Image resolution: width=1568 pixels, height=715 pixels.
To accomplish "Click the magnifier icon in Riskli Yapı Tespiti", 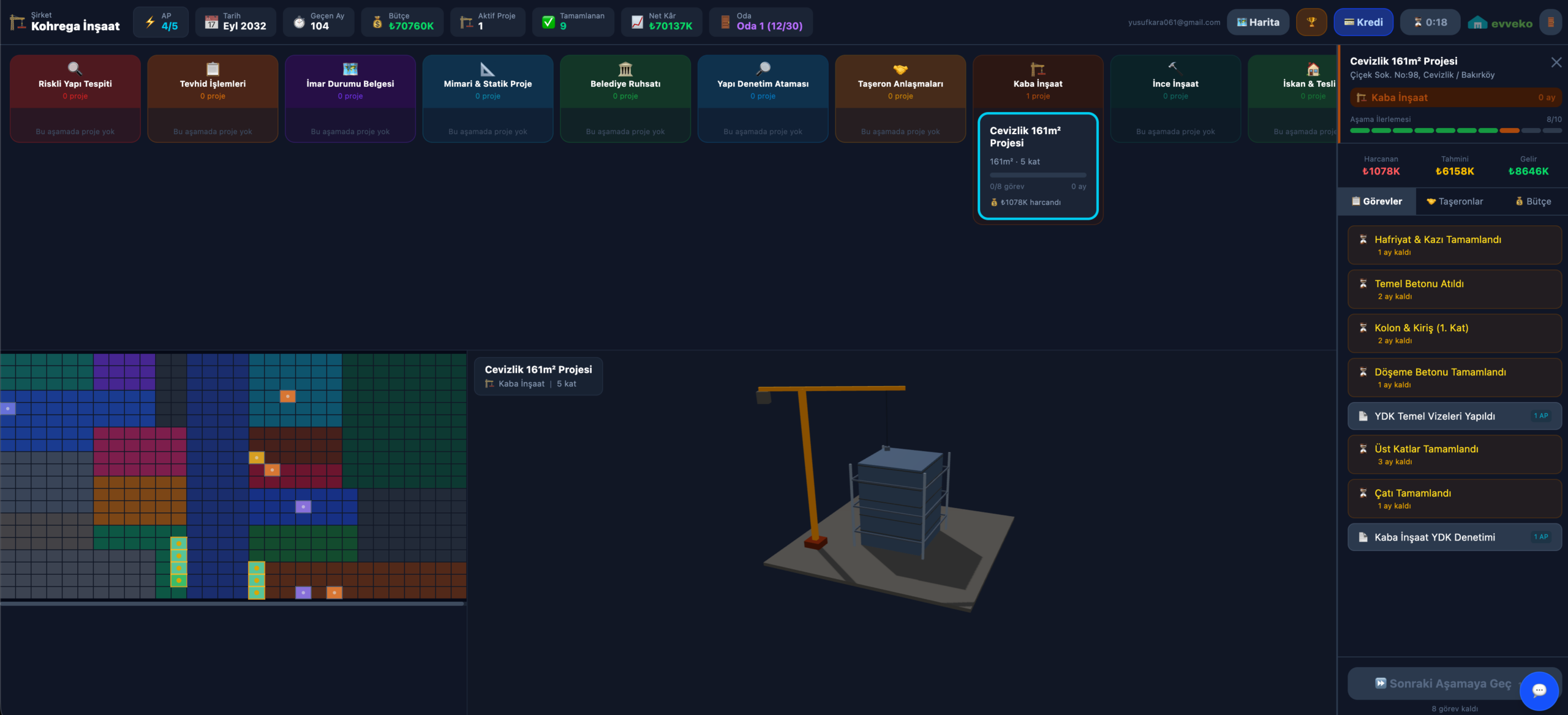I will coord(75,69).
